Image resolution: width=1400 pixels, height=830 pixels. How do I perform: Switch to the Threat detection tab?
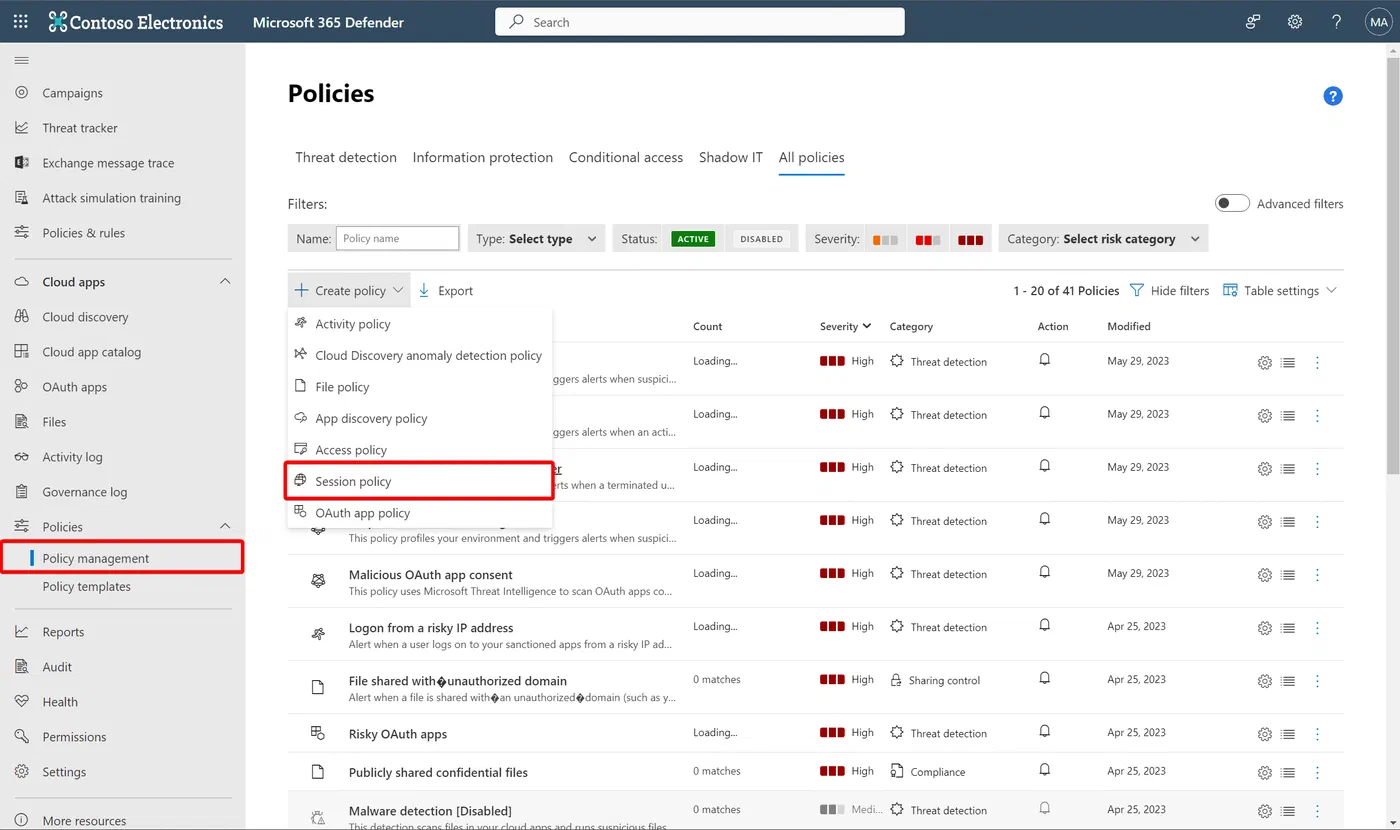346,157
